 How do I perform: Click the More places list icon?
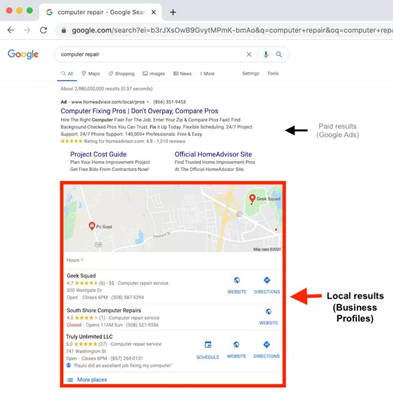70,380
